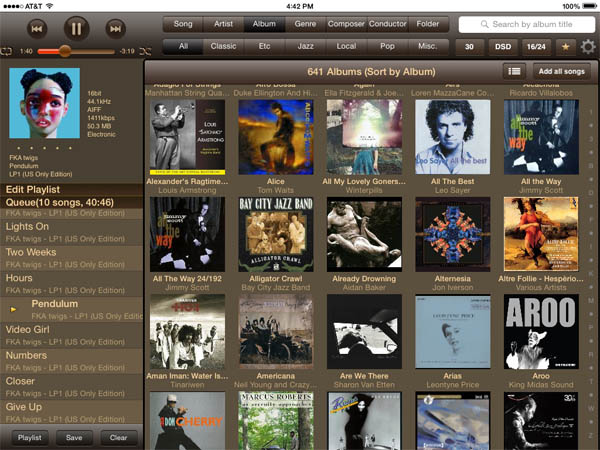Image resolution: width=600 pixels, height=450 pixels.
Task: Select the Folder tab
Action: [428, 24]
